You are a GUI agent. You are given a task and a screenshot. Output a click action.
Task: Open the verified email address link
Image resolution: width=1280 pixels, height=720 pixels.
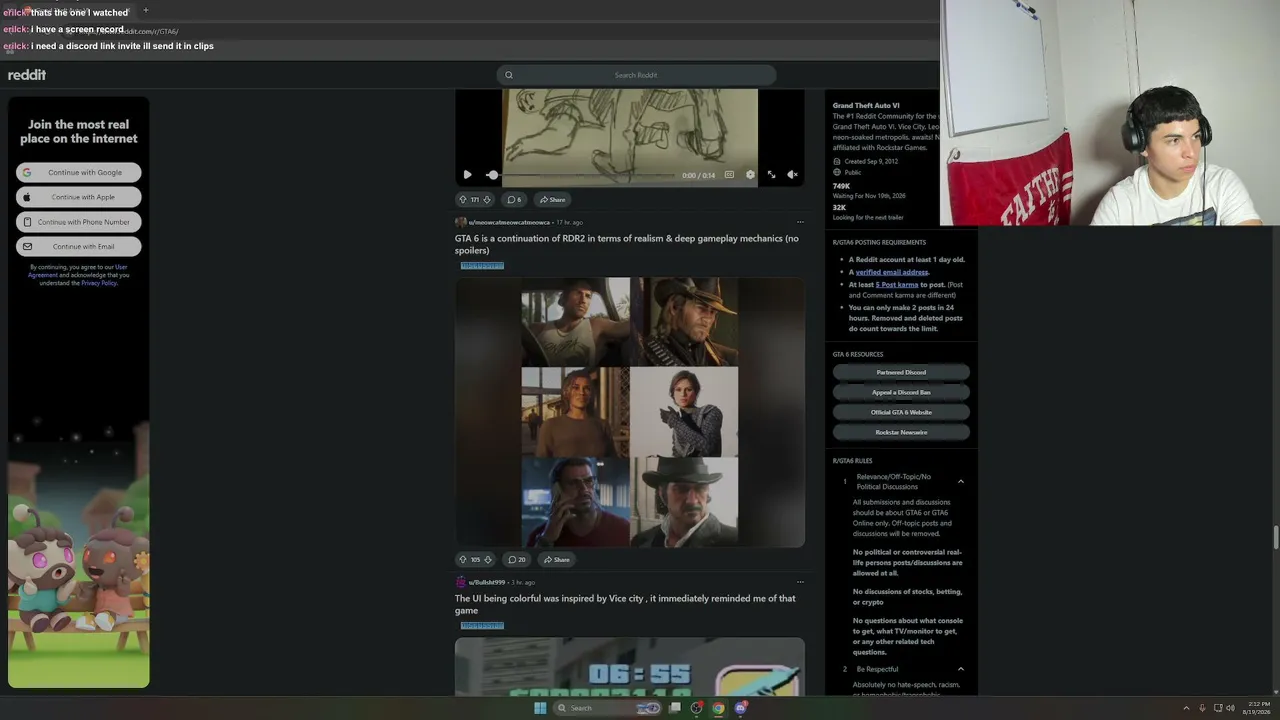click(892, 272)
